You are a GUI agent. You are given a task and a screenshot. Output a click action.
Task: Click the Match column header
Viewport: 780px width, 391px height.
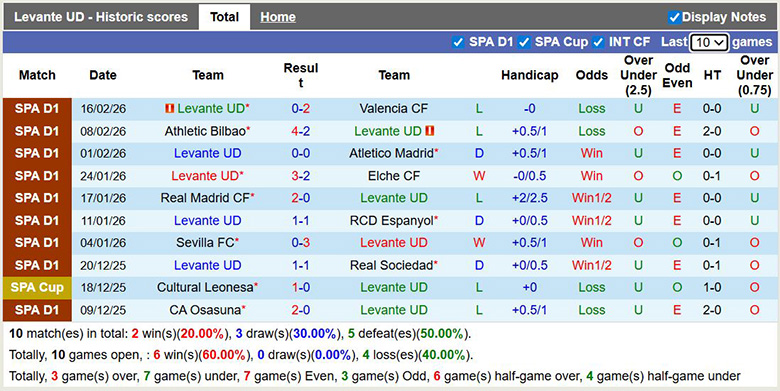[37, 76]
